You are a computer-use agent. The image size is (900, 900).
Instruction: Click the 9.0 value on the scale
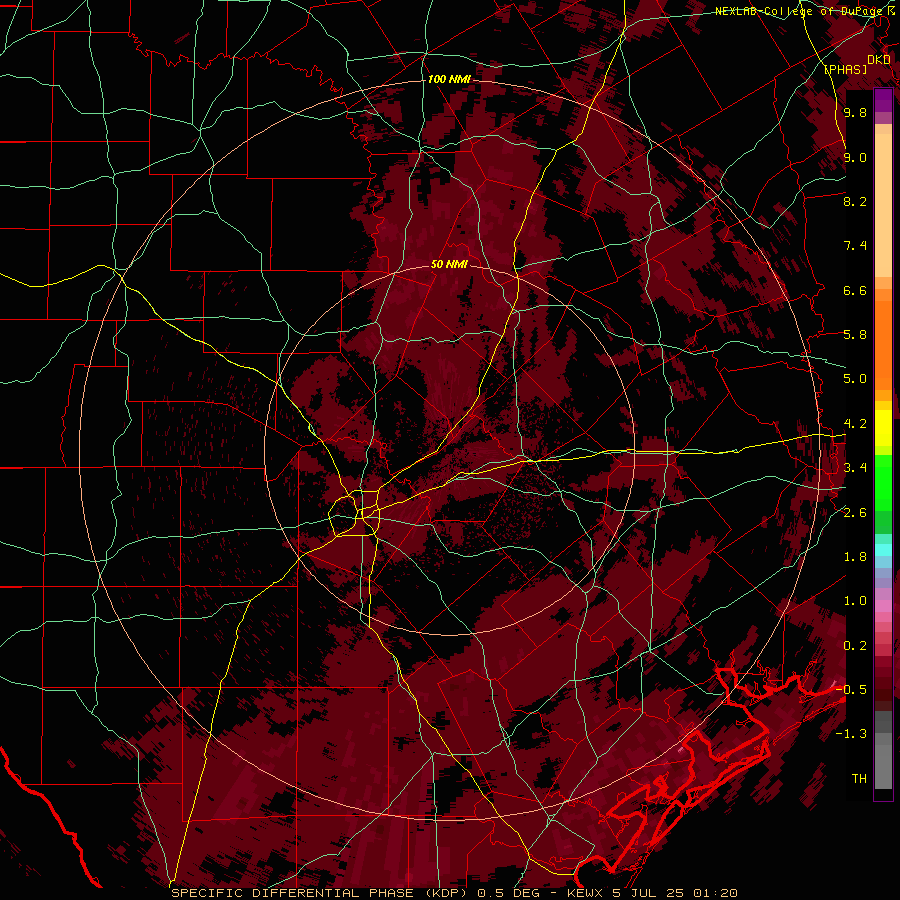click(855, 157)
